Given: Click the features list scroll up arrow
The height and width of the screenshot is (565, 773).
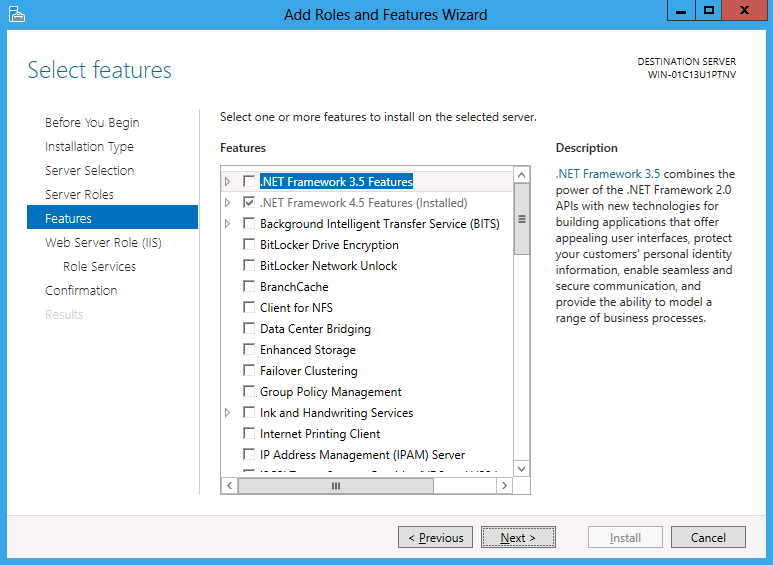Looking at the screenshot, I should [522, 175].
